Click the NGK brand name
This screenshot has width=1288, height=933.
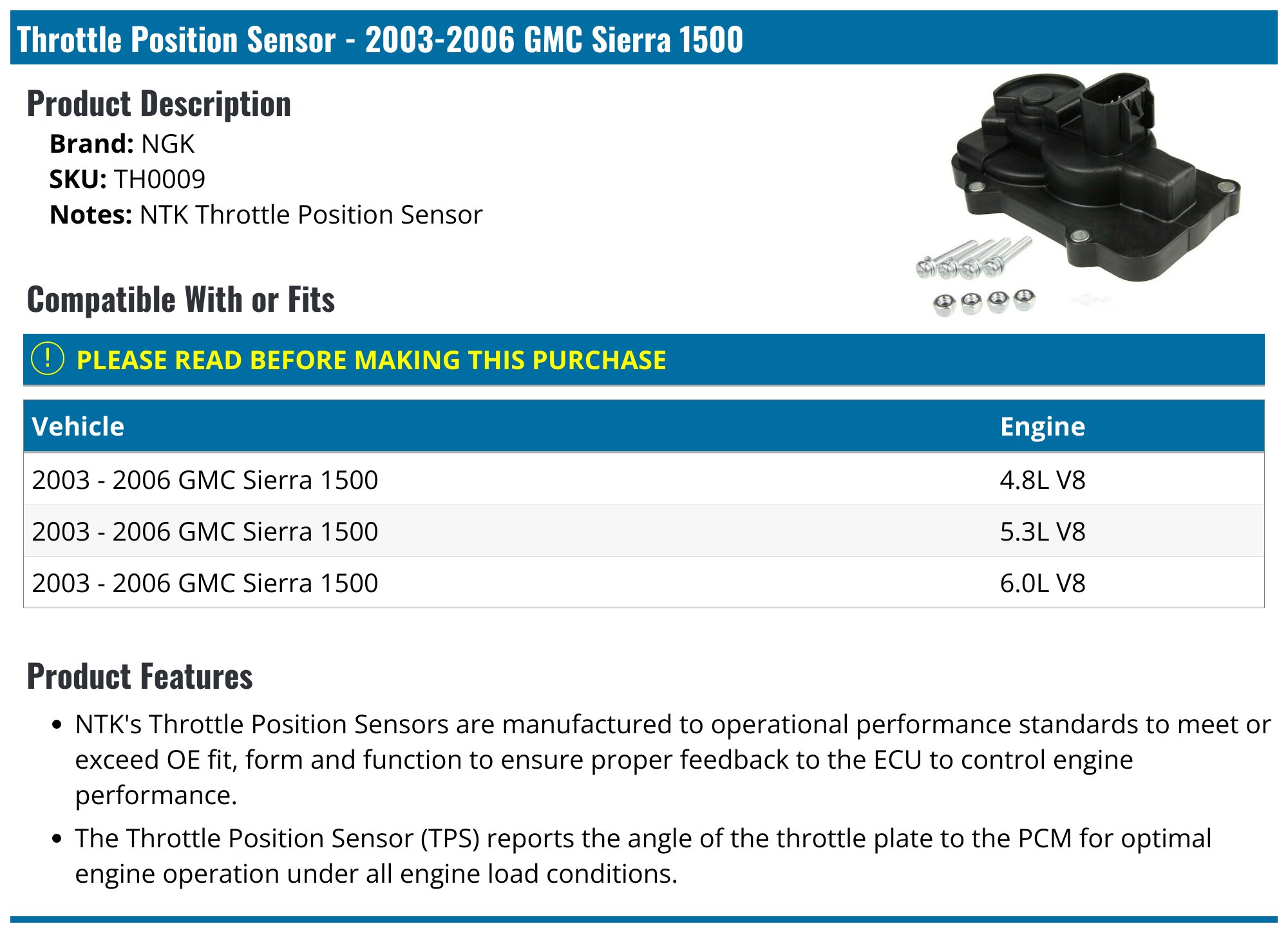(167, 144)
